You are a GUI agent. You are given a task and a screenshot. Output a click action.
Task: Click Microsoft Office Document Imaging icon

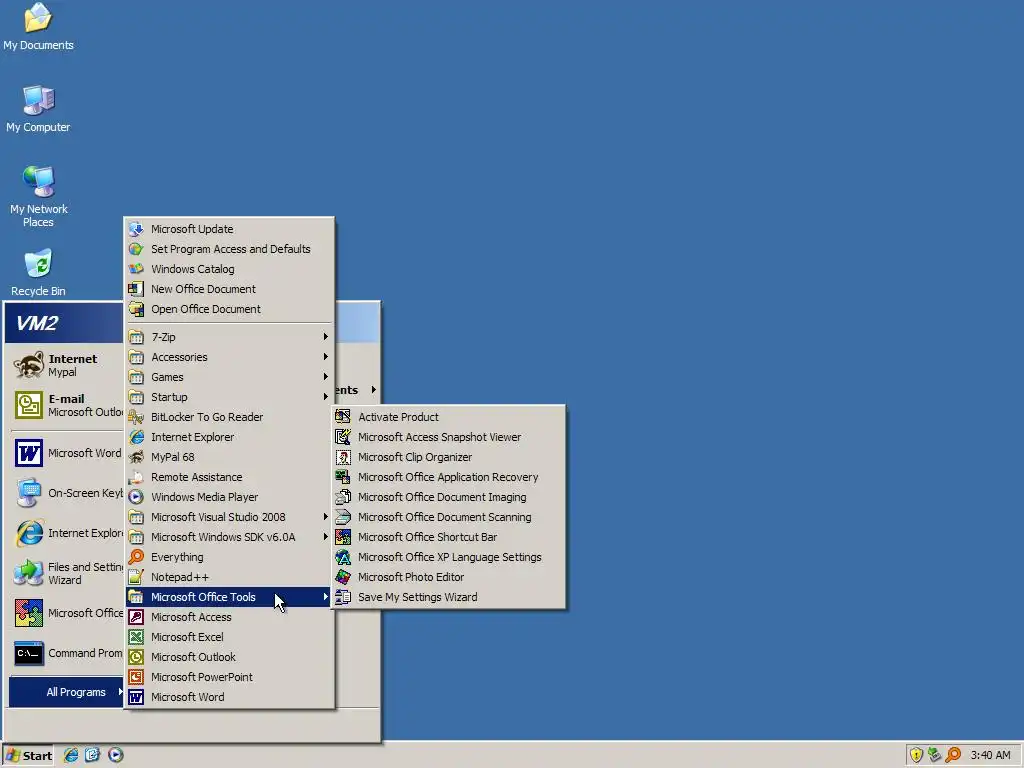pos(343,497)
